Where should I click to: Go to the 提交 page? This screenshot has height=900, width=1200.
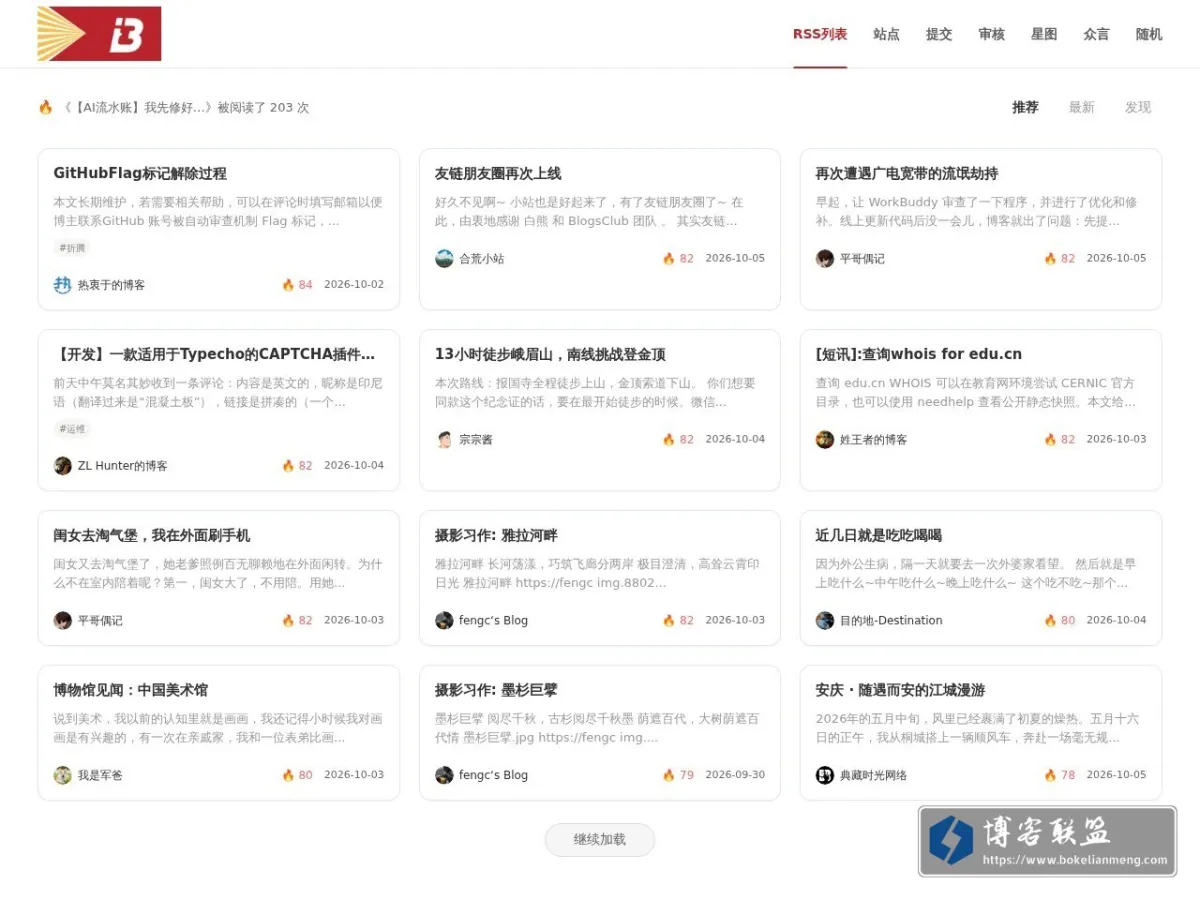tap(939, 34)
